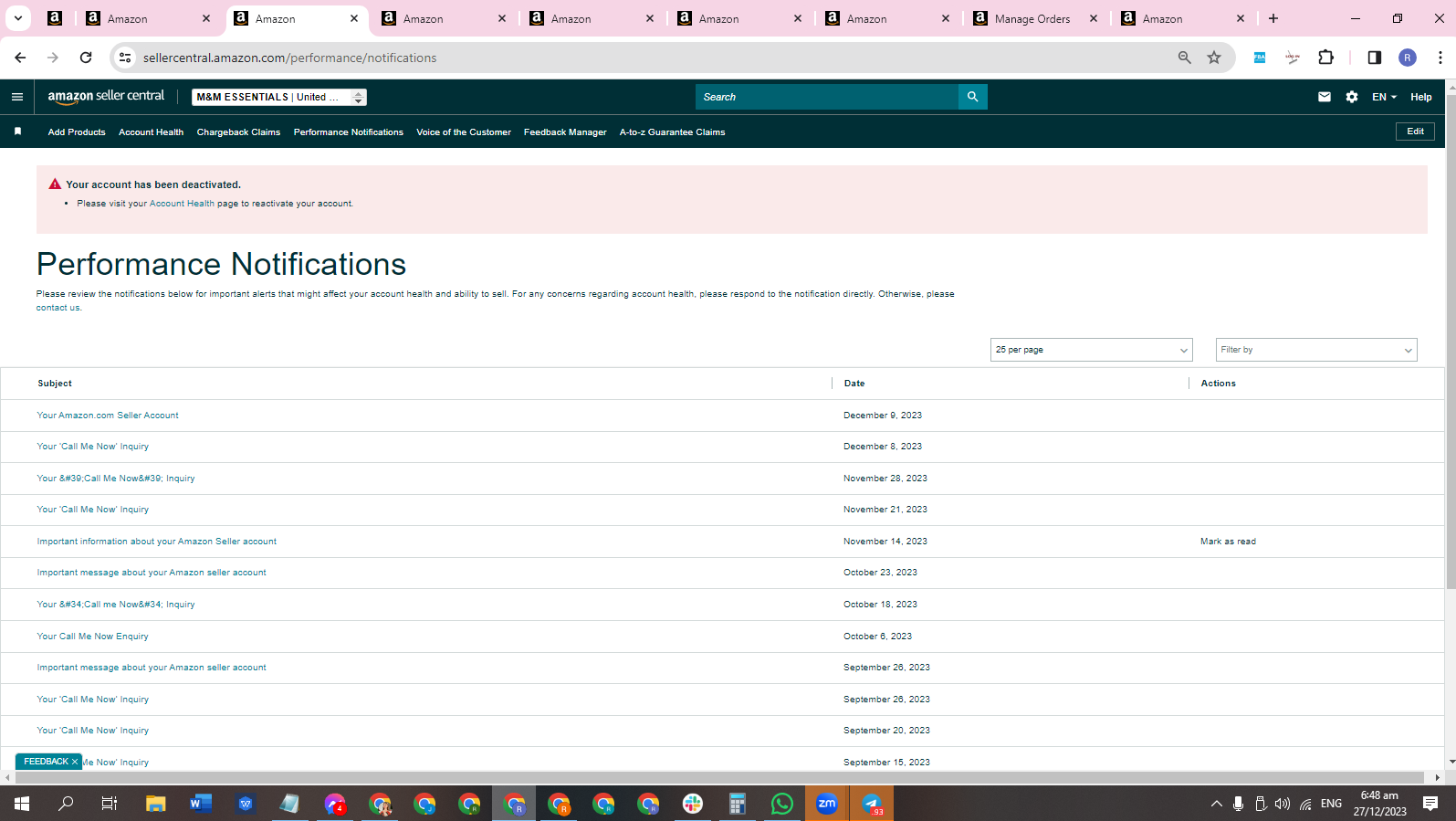The image size is (1456, 821).
Task: Open File Explorer from the taskbar
Action: [x=156, y=804]
